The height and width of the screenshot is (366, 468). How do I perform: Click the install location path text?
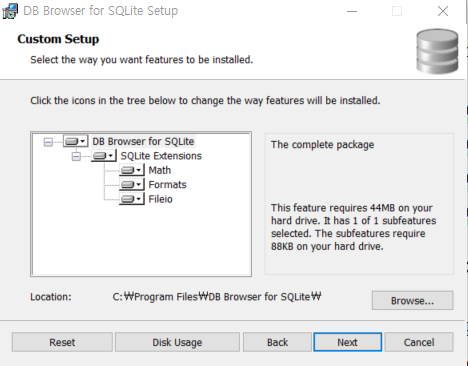point(217,296)
